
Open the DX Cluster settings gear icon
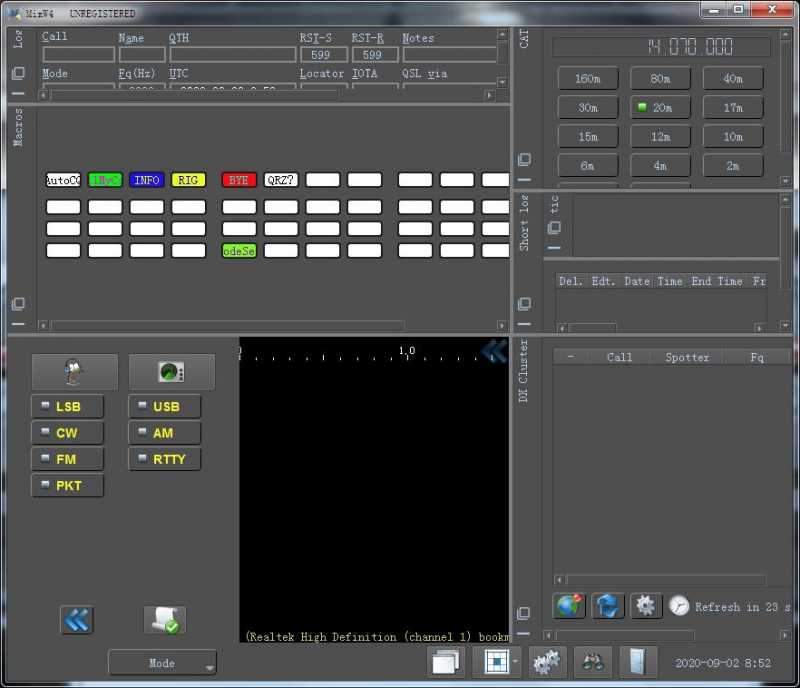[x=644, y=605]
